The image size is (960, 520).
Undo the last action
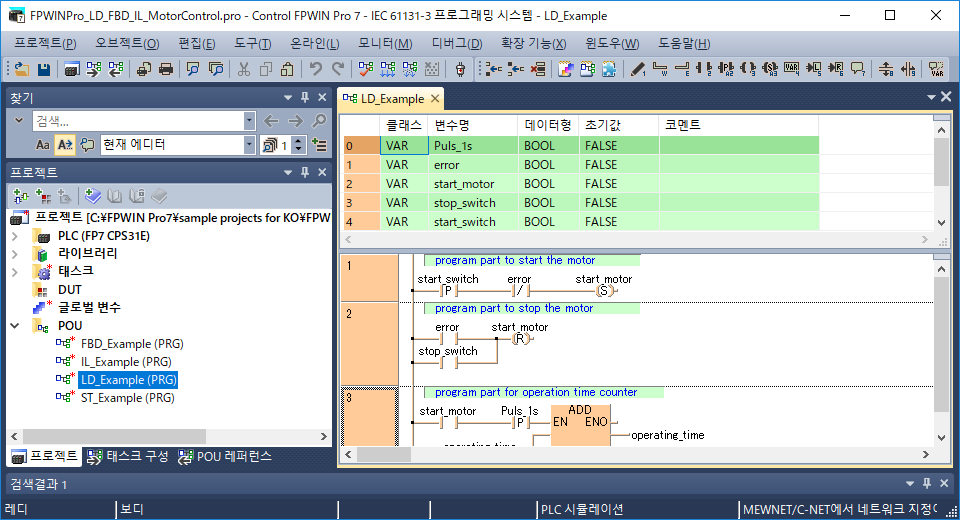(316, 69)
